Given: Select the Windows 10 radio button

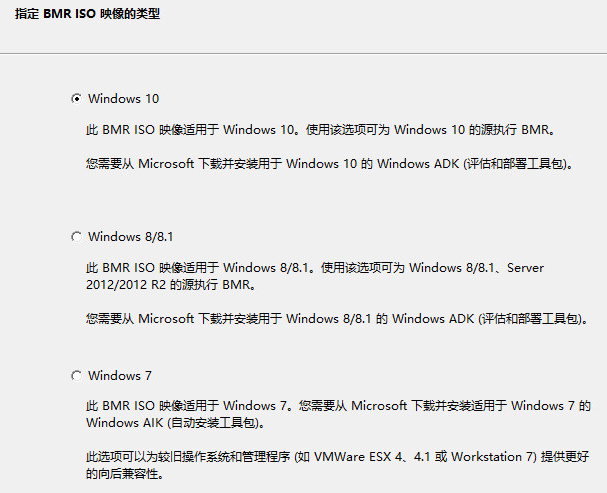Looking at the screenshot, I should click(76, 99).
